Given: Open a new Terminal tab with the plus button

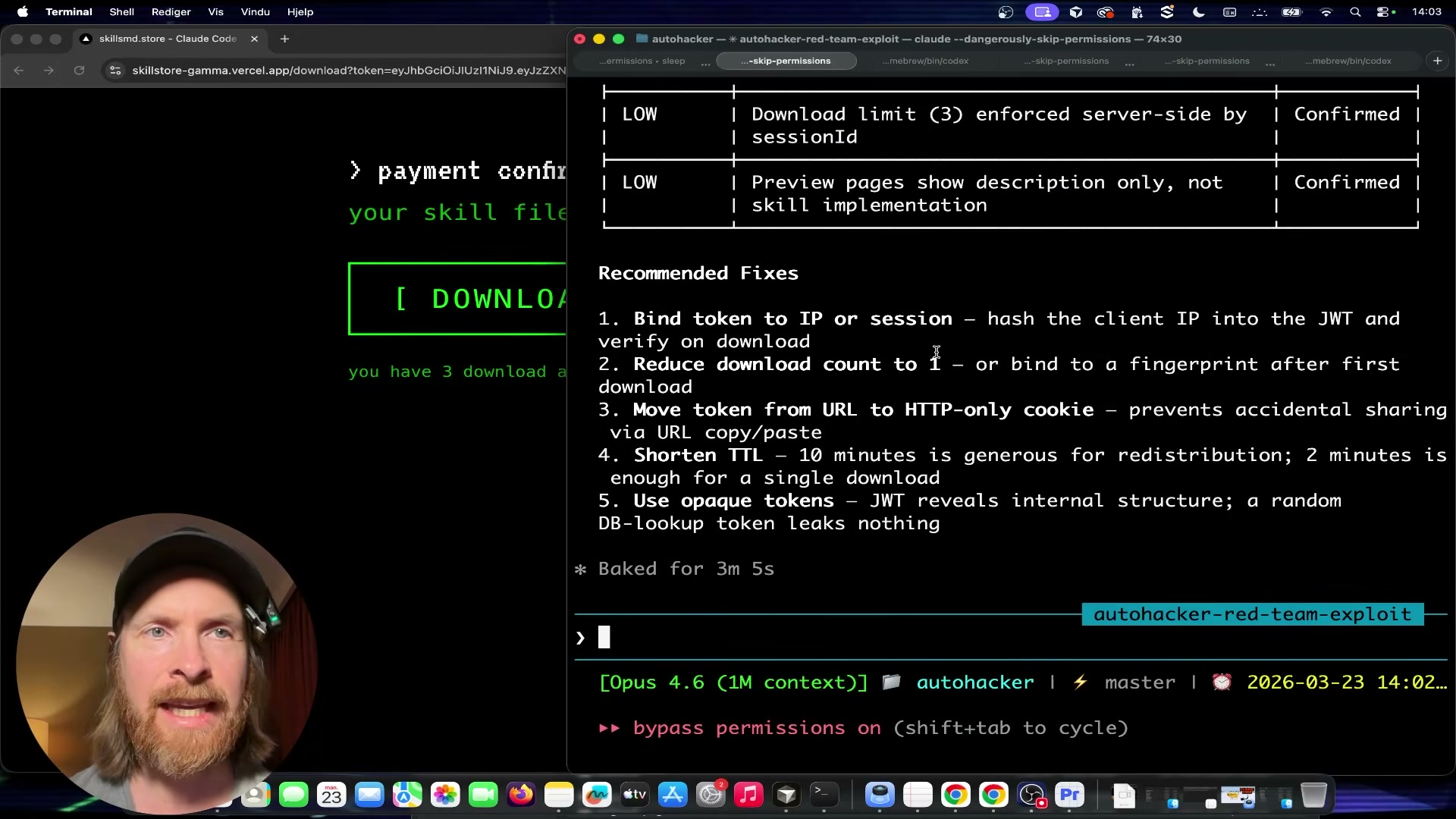Looking at the screenshot, I should coord(1438,61).
